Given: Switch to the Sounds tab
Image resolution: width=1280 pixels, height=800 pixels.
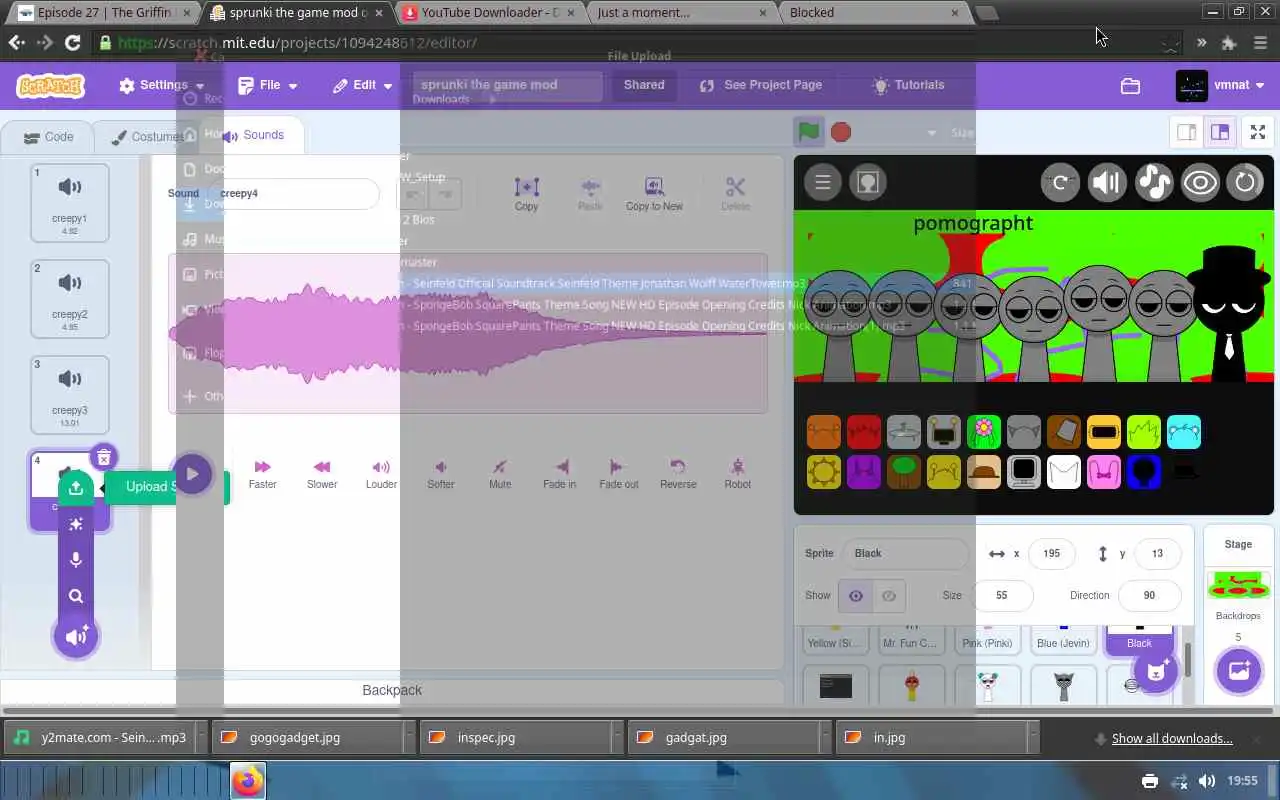Looking at the screenshot, I should click(x=254, y=135).
